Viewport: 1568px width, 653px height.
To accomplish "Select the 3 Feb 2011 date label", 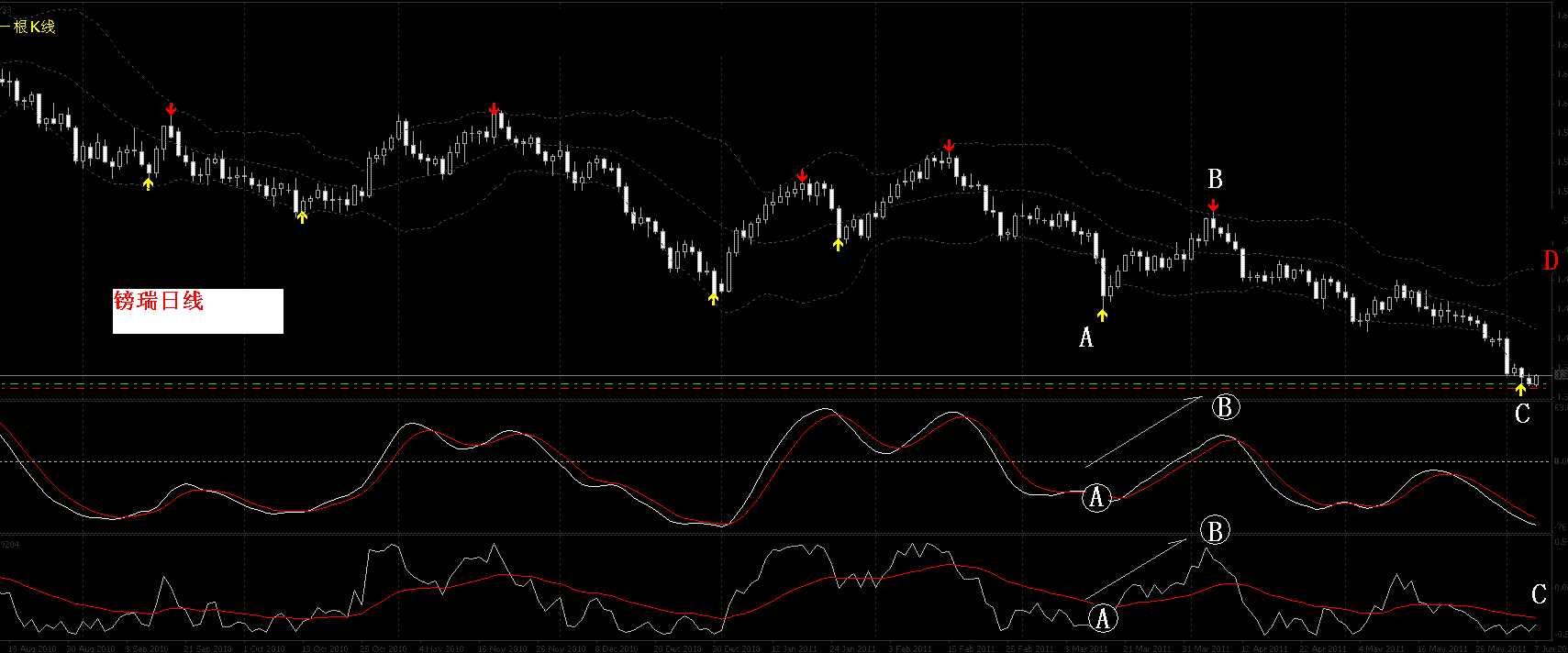I will click(910, 648).
